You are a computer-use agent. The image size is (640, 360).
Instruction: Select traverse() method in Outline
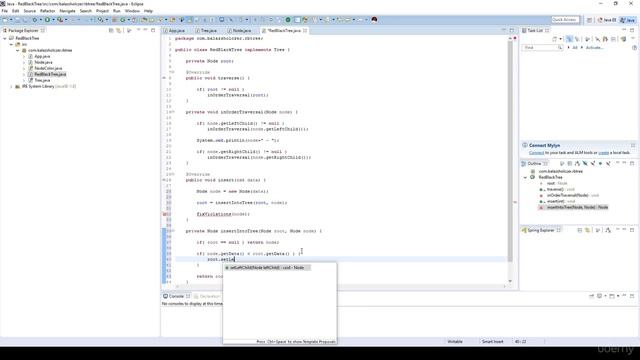(557, 189)
